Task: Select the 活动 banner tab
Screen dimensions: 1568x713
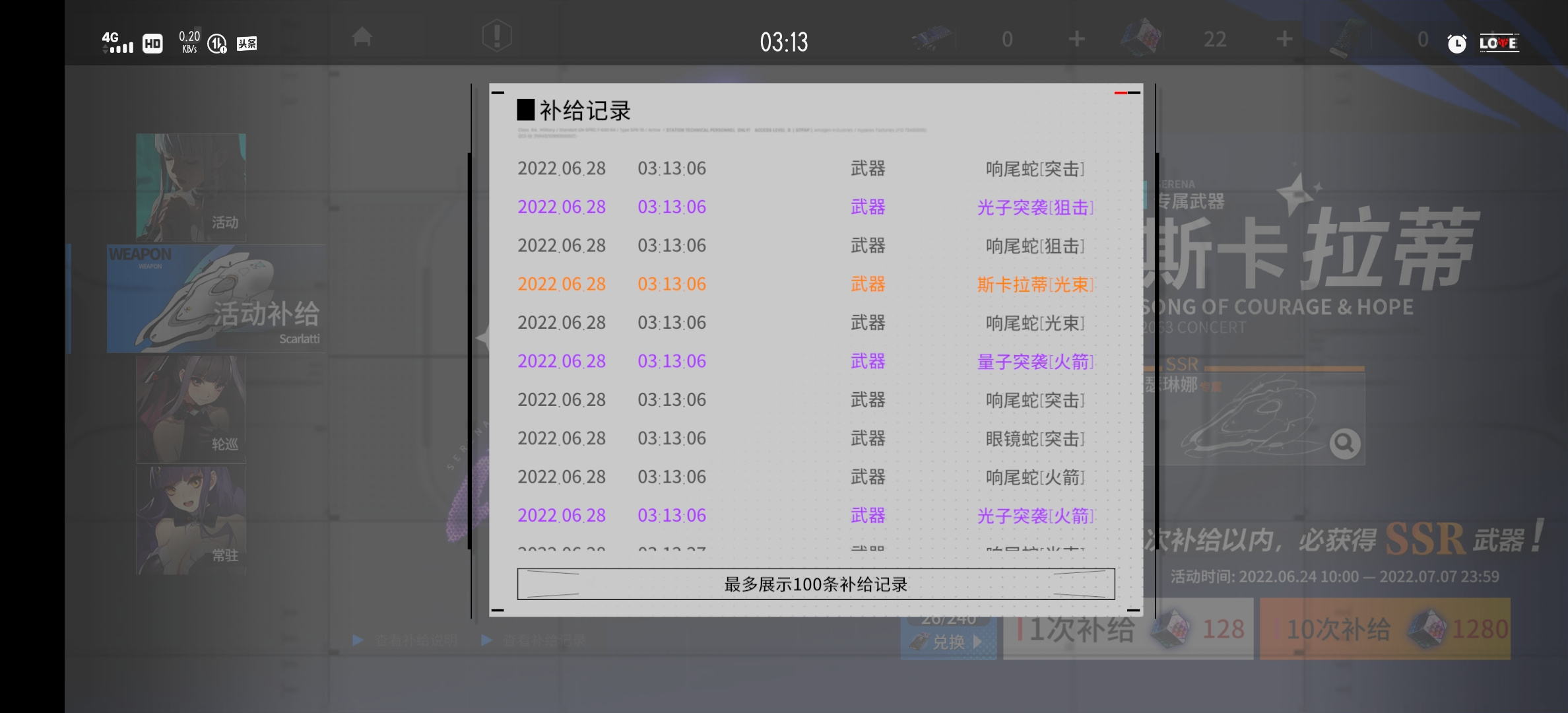Action: point(191,187)
